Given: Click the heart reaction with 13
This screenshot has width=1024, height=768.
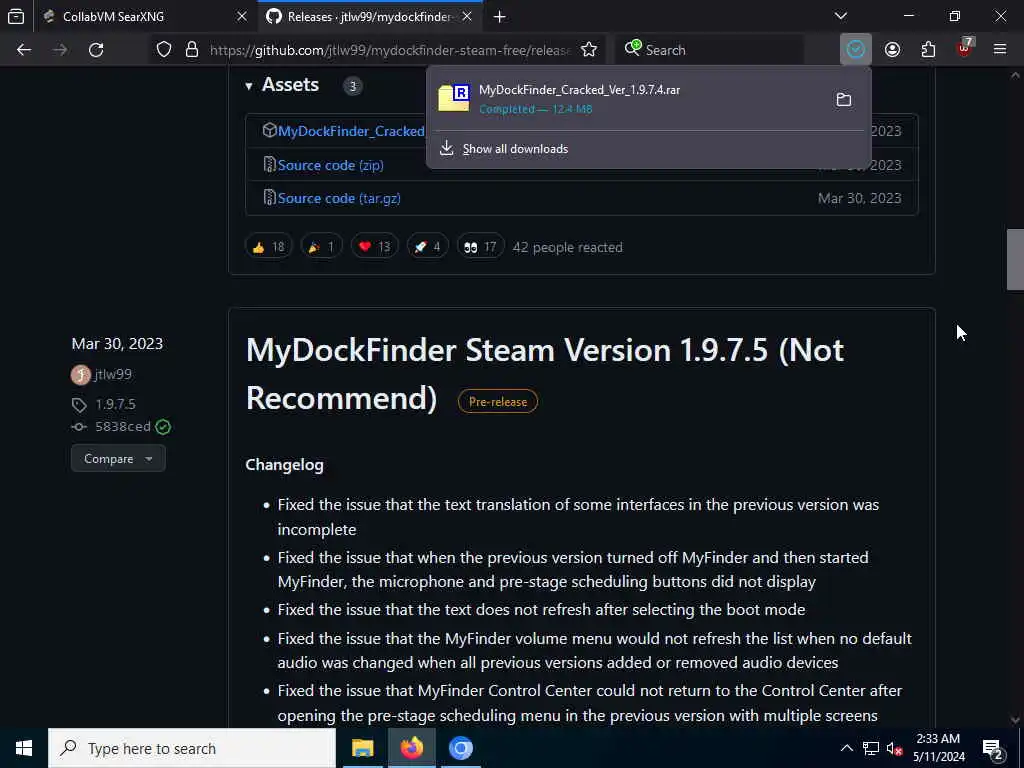Looking at the screenshot, I should click(x=374, y=247).
